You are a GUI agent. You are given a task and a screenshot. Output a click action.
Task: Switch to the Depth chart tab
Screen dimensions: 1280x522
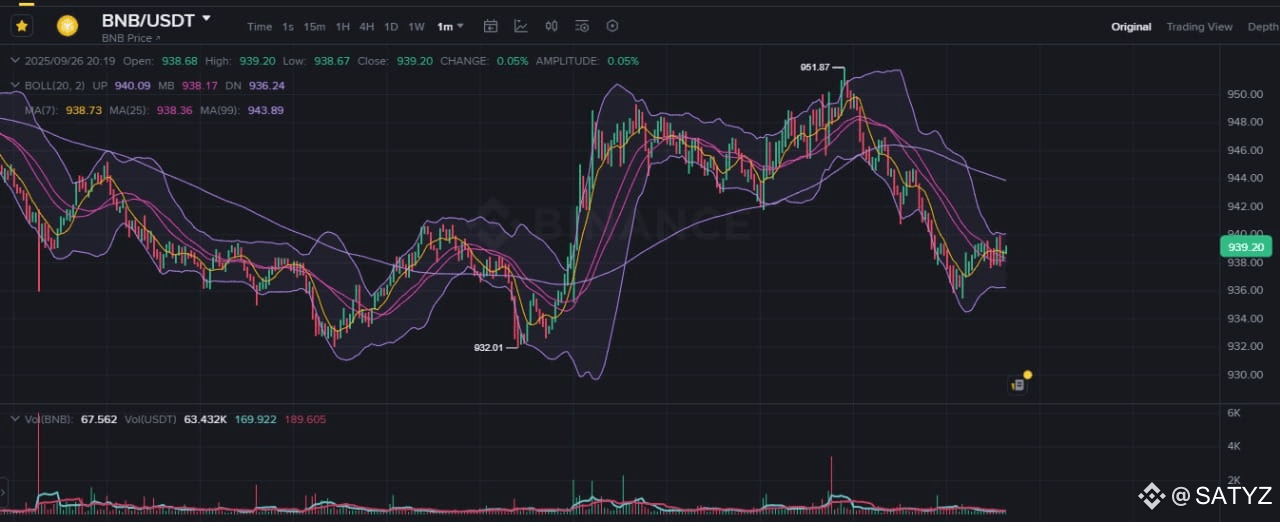coord(1262,27)
